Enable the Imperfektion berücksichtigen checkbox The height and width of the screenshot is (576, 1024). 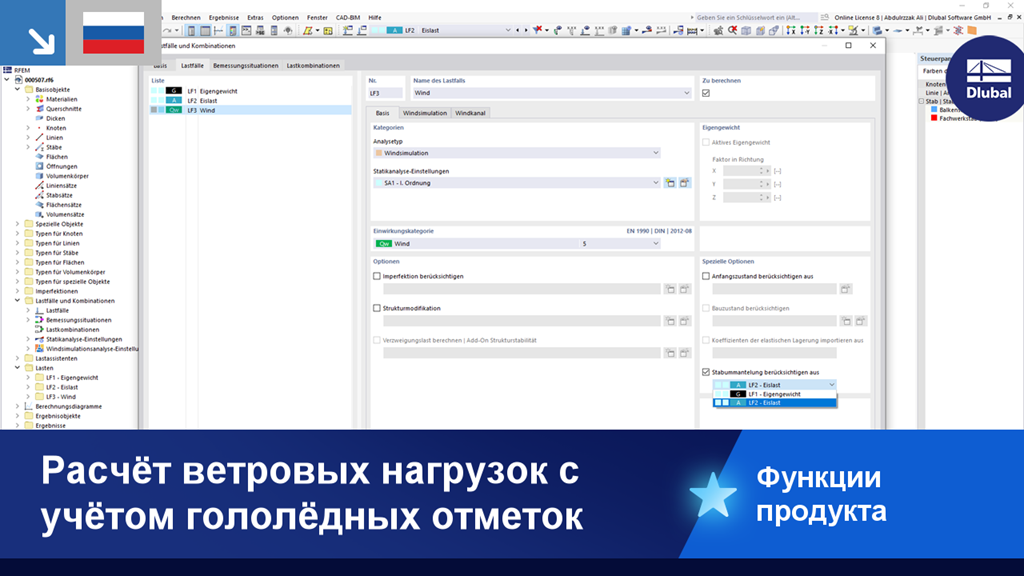(x=376, y=276)
